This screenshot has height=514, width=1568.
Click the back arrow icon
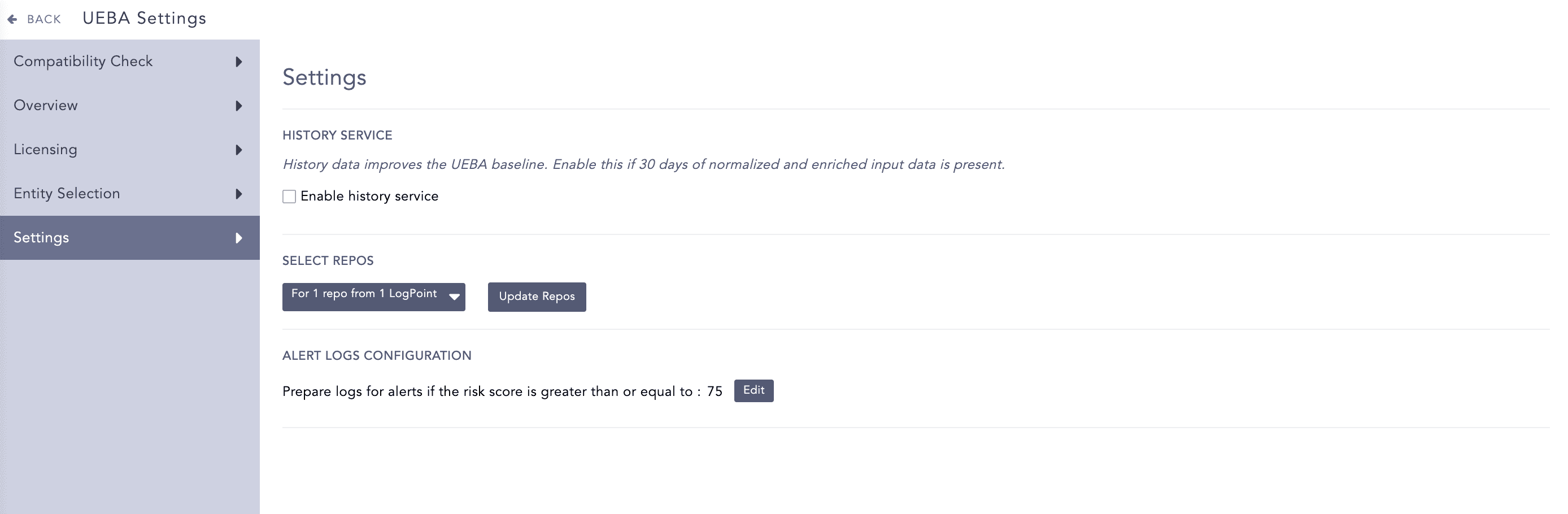pyautogui.click(x=12, y=18)
